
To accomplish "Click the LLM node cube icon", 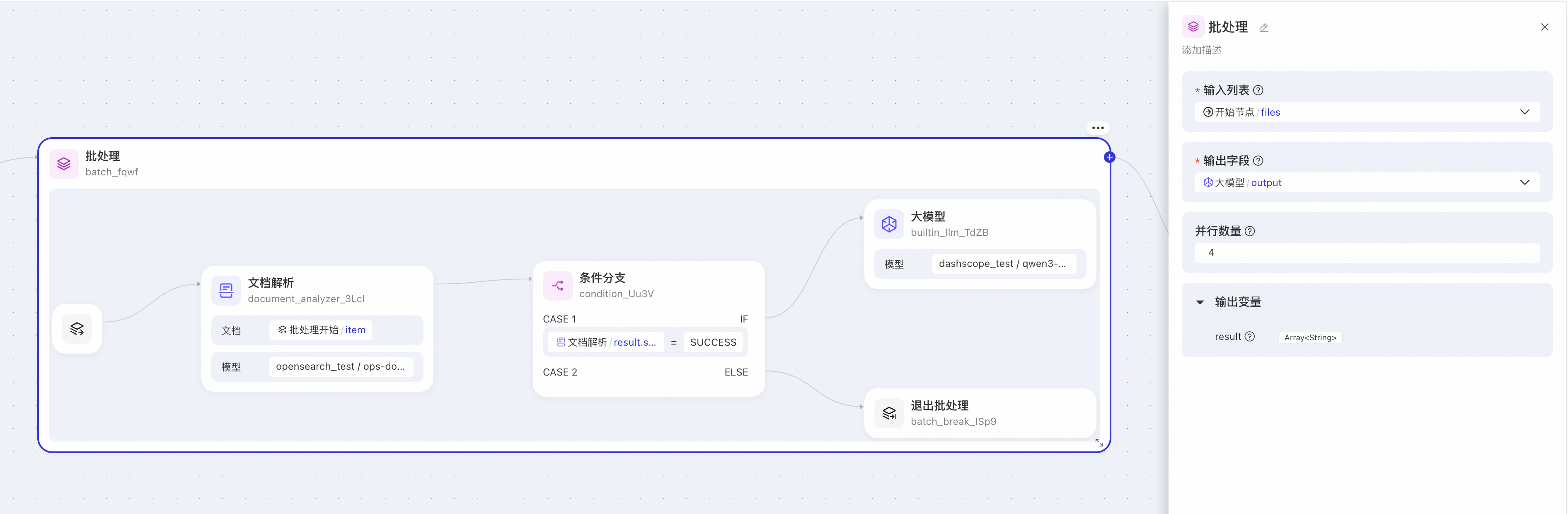I will coord(889,224).
